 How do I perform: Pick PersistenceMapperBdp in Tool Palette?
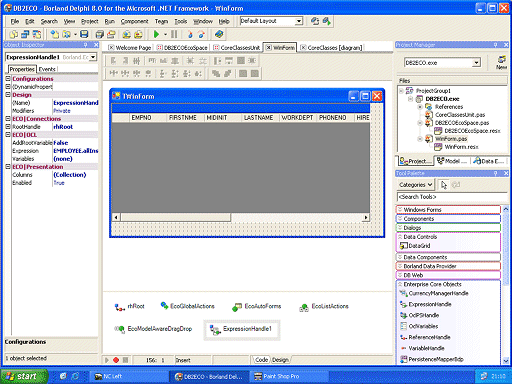[x=432, y=359]
